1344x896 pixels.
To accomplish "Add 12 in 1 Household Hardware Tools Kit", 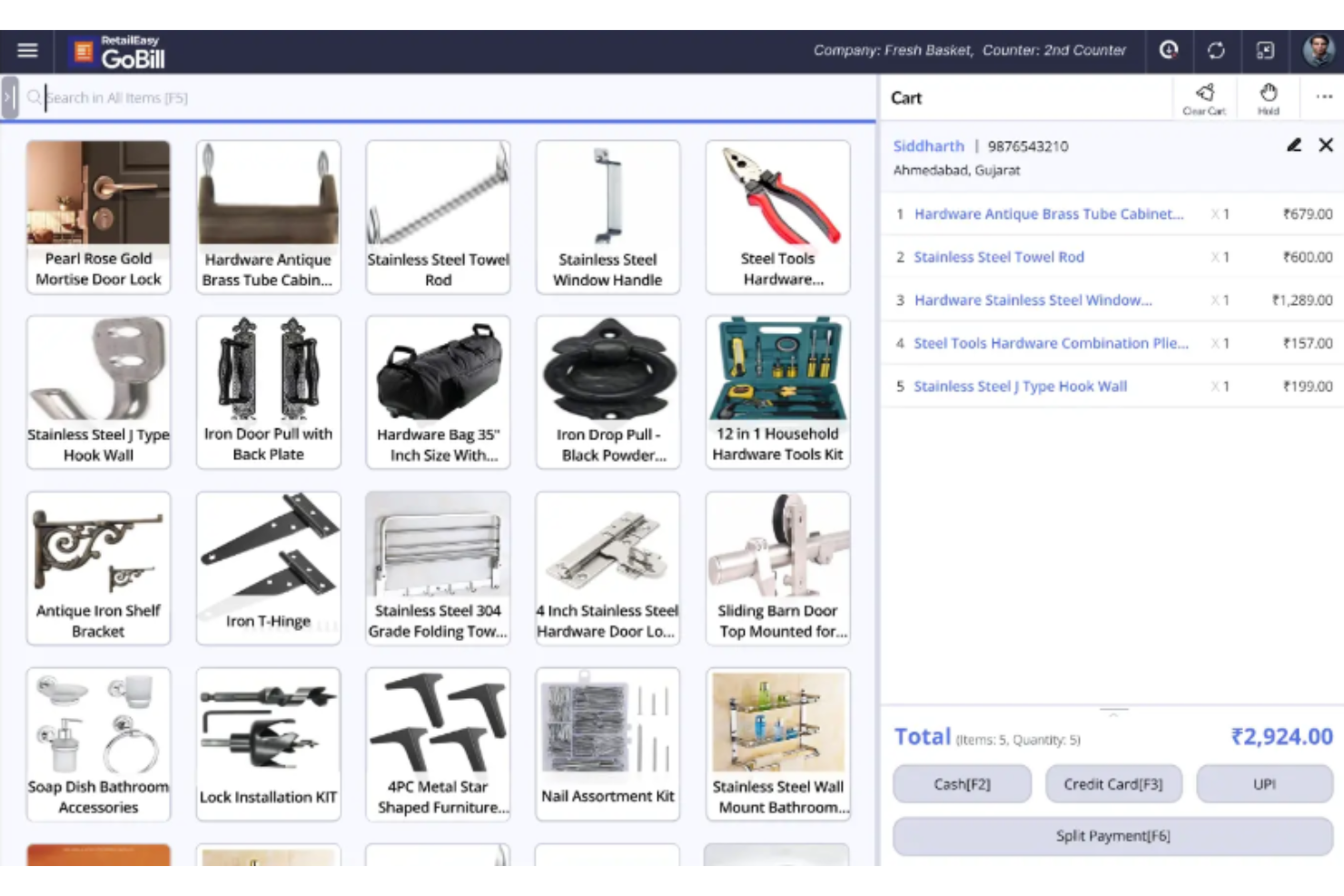I will pos(777,392).
